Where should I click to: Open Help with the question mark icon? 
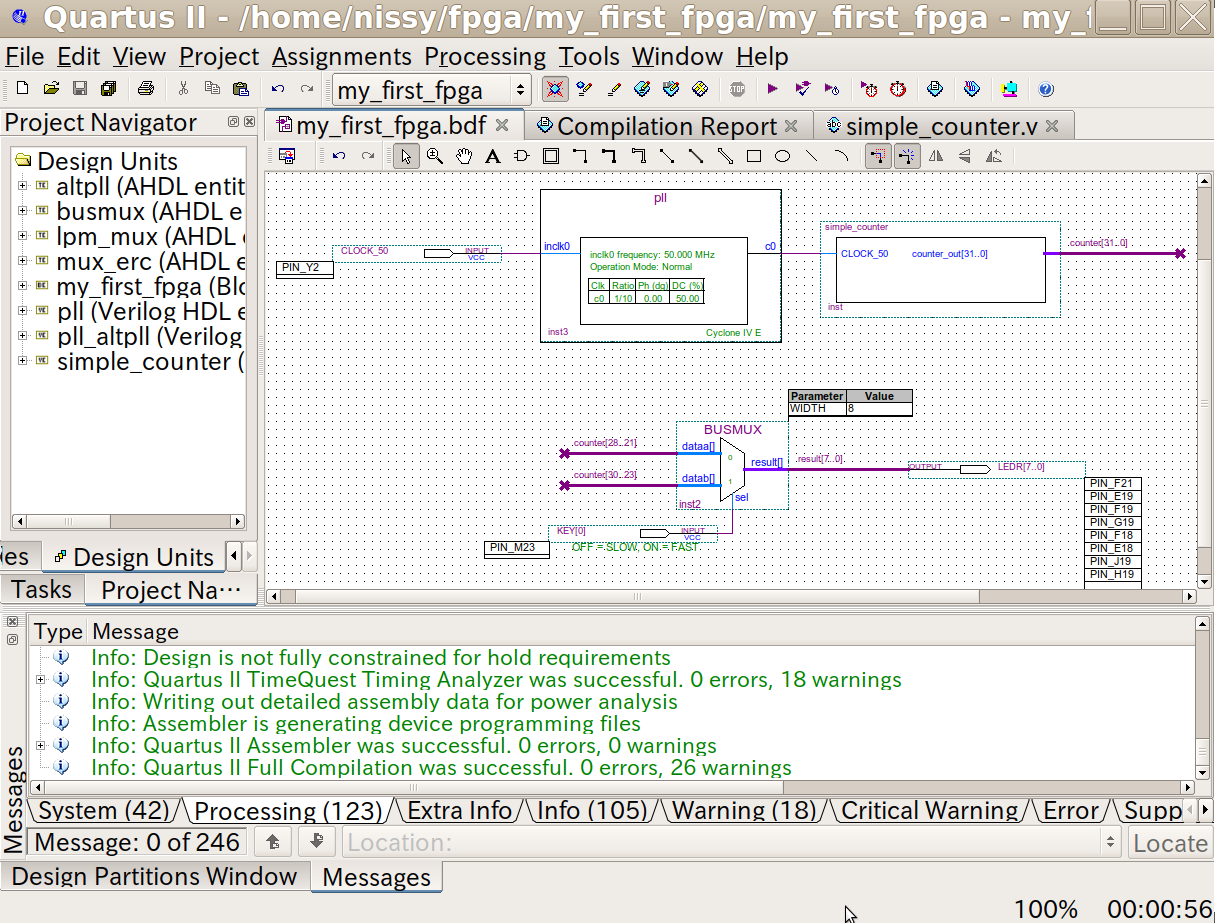(1046, 89)
